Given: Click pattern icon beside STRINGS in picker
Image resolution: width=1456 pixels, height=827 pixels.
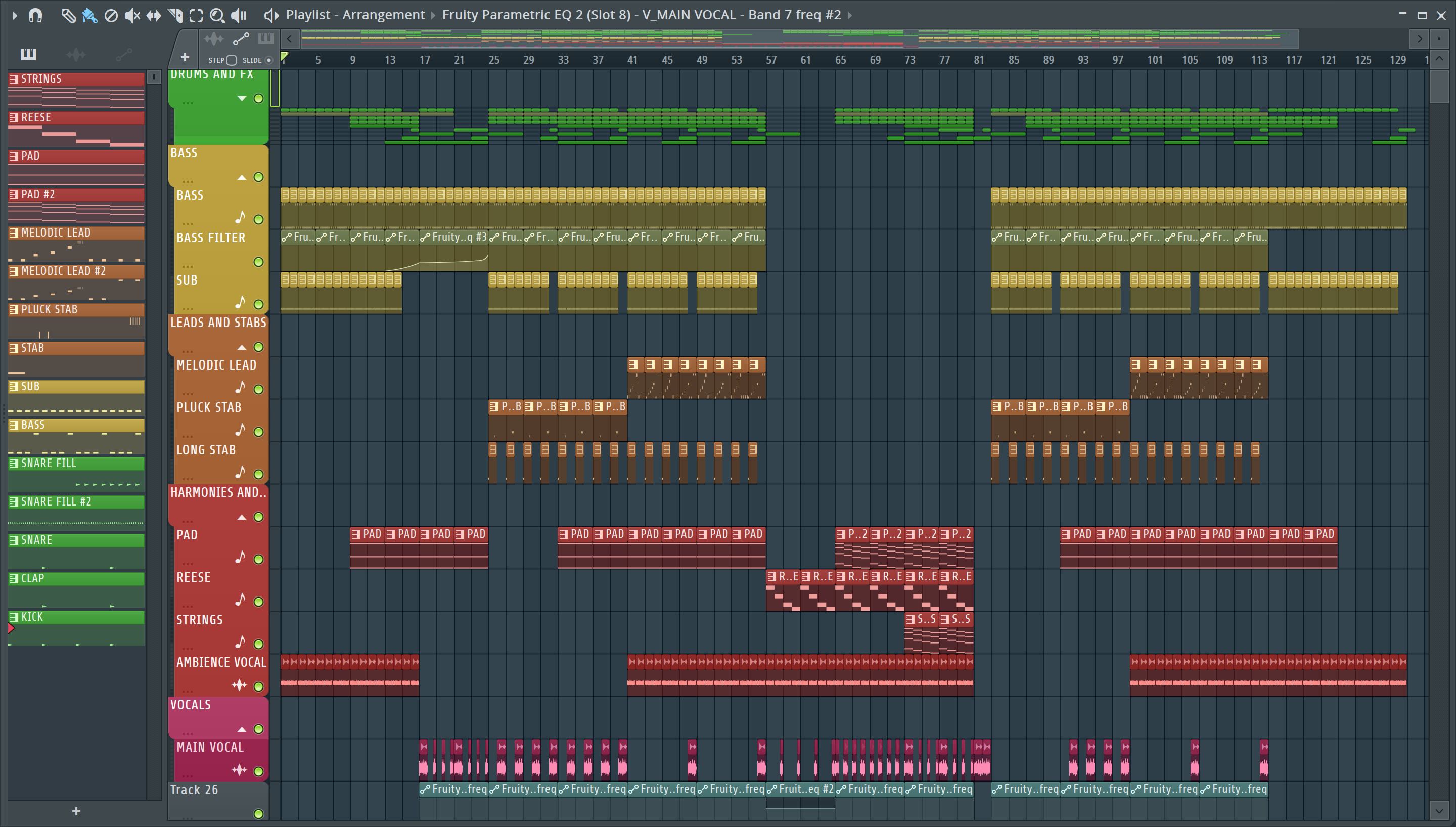Looking at the screenshot, I should coord(14,79).
